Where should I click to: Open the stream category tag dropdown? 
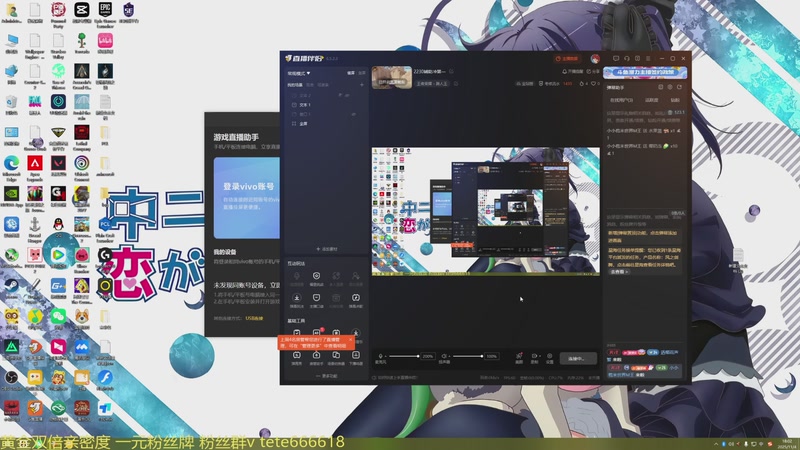pyautogui.click(x=432, y=84)
